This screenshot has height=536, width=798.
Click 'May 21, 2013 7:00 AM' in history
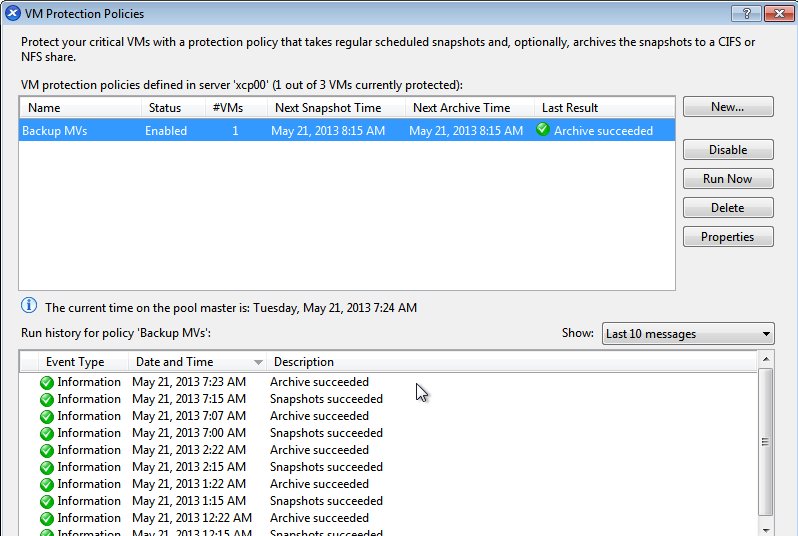[x=189, y=433]
